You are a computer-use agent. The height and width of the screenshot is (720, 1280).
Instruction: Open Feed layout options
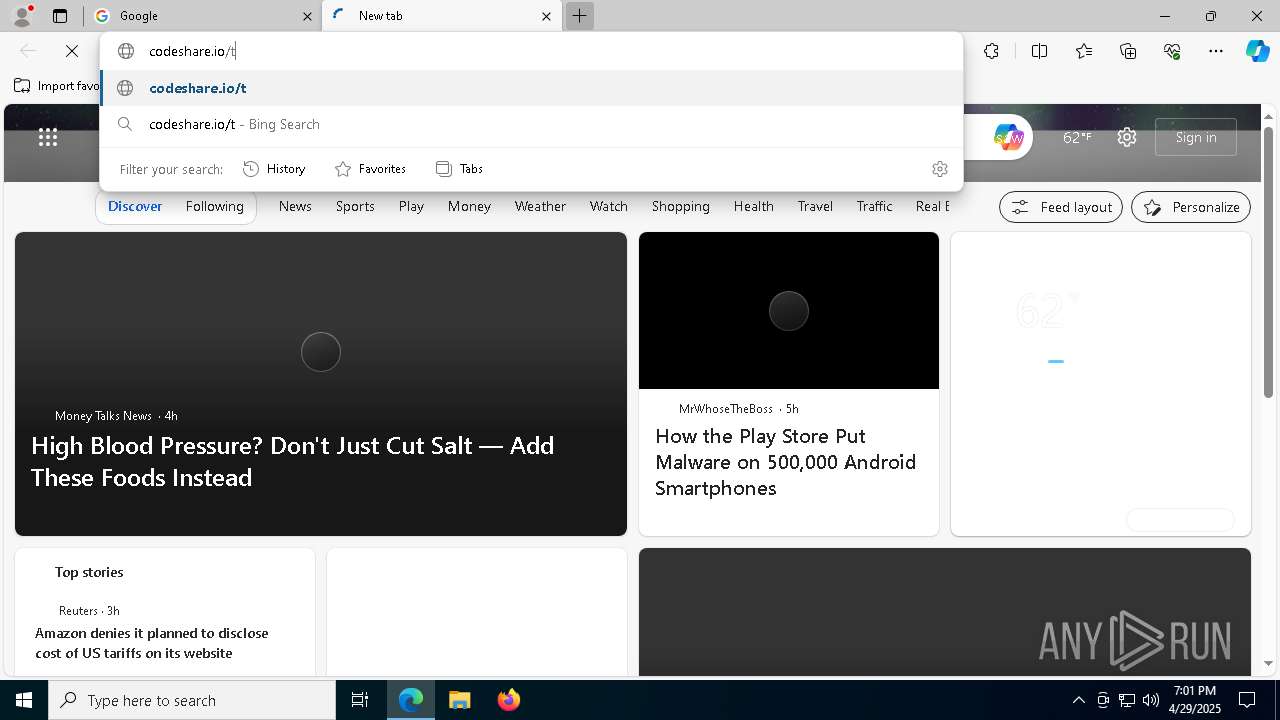click(x=1061, y=207)
